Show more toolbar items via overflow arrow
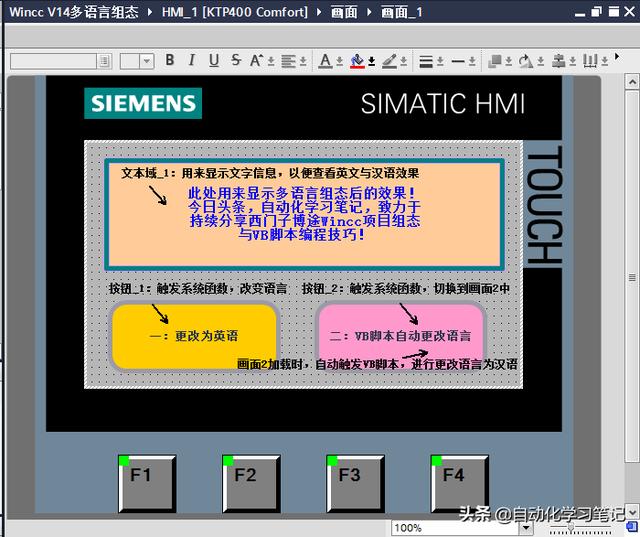This screenshot has width=640, height=537. [617, 56]
